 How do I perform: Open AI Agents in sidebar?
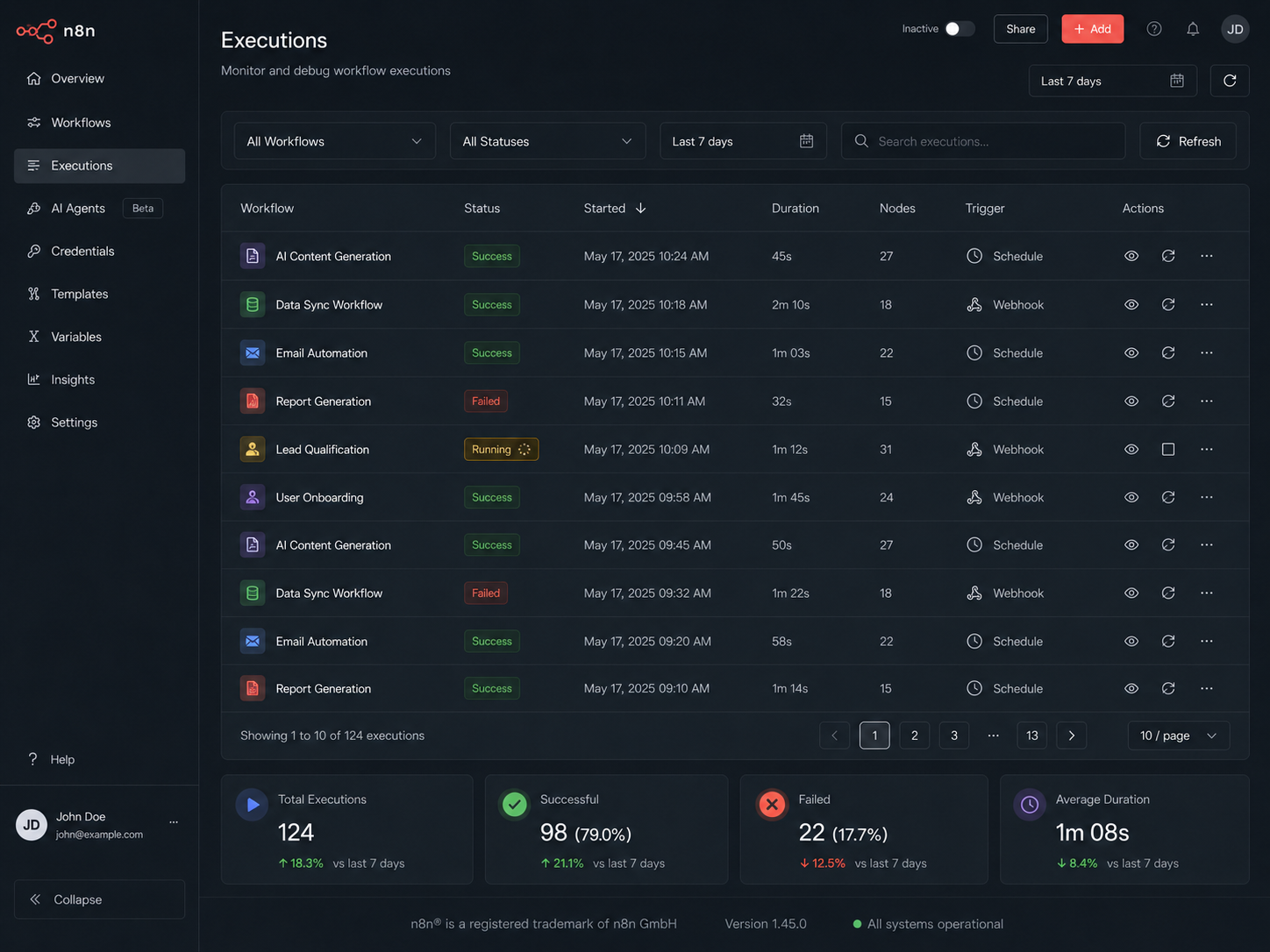[x=99, y=209]
